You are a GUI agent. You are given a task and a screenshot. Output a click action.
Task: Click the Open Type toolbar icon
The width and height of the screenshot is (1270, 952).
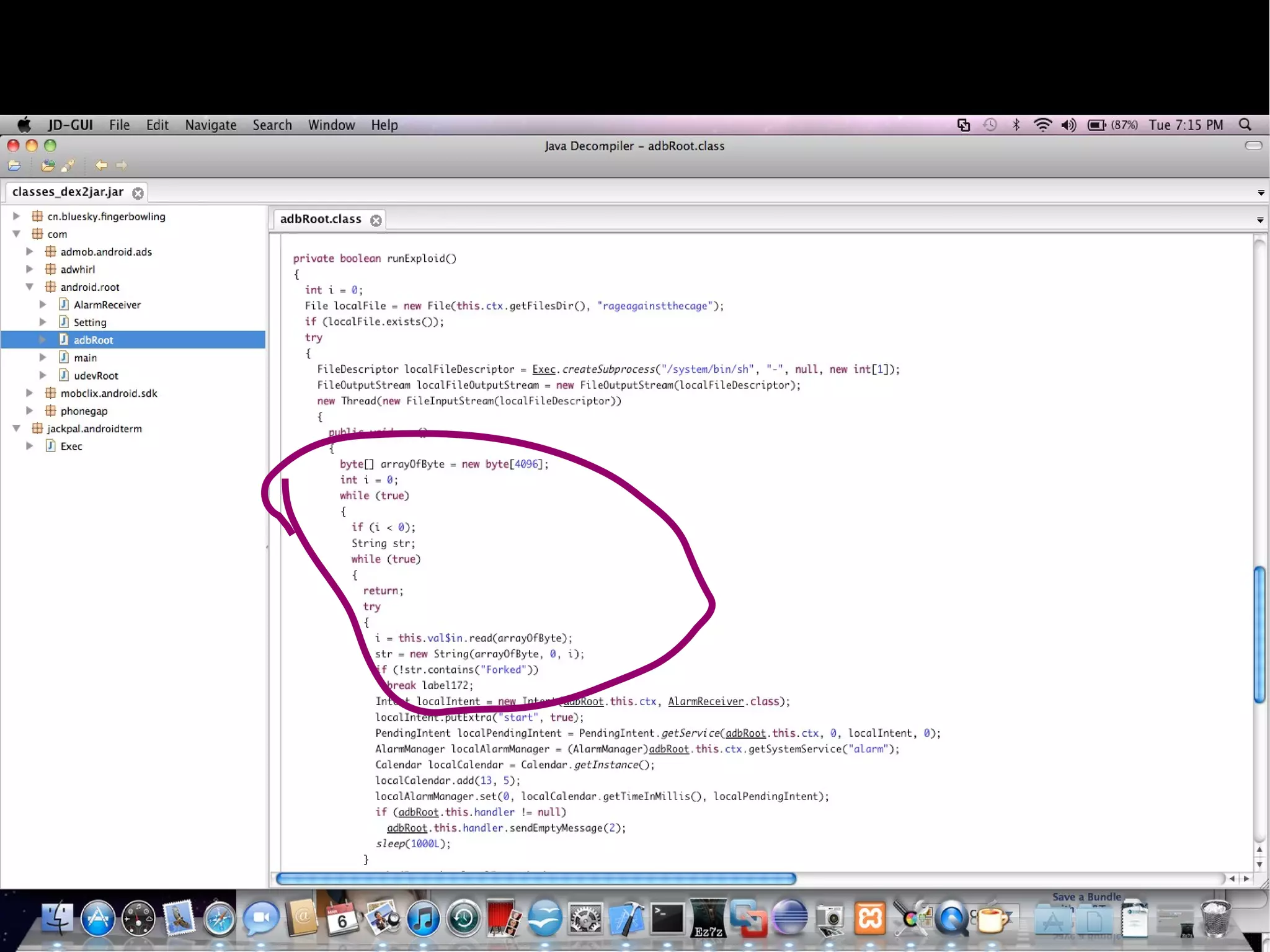(x=47, y=166)
